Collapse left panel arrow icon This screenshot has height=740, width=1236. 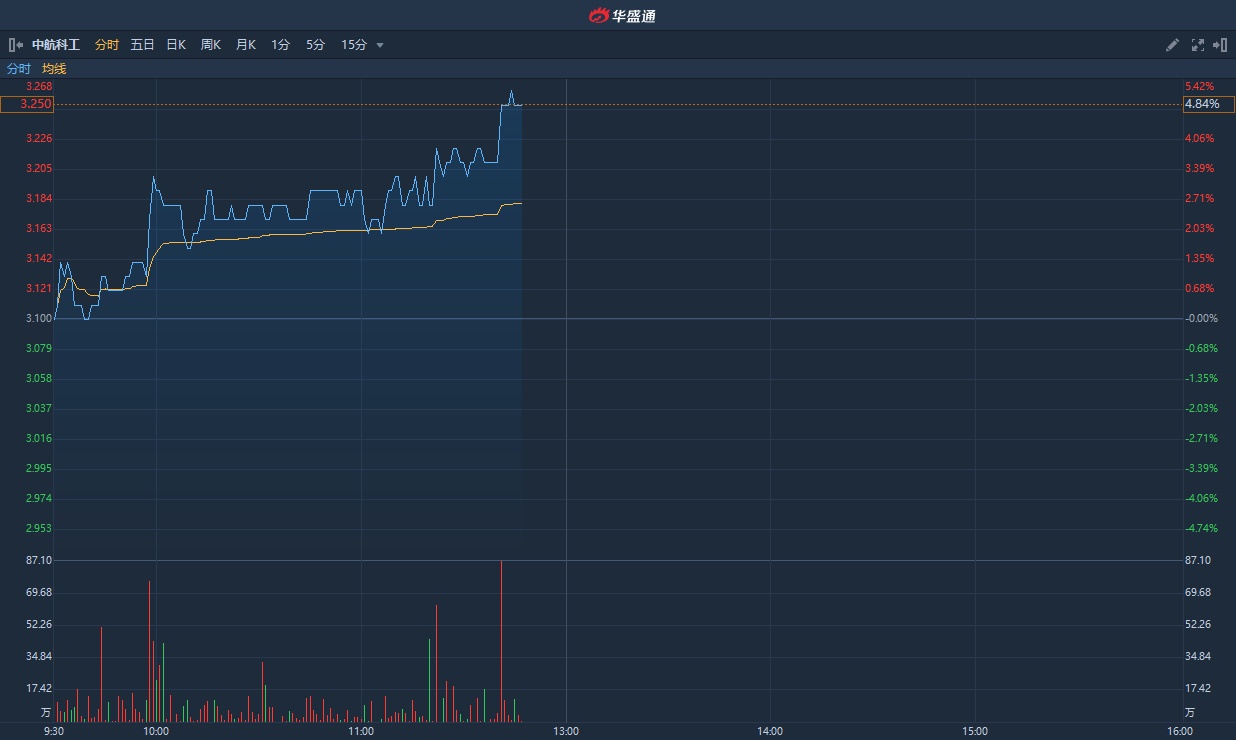click(15, 45)
